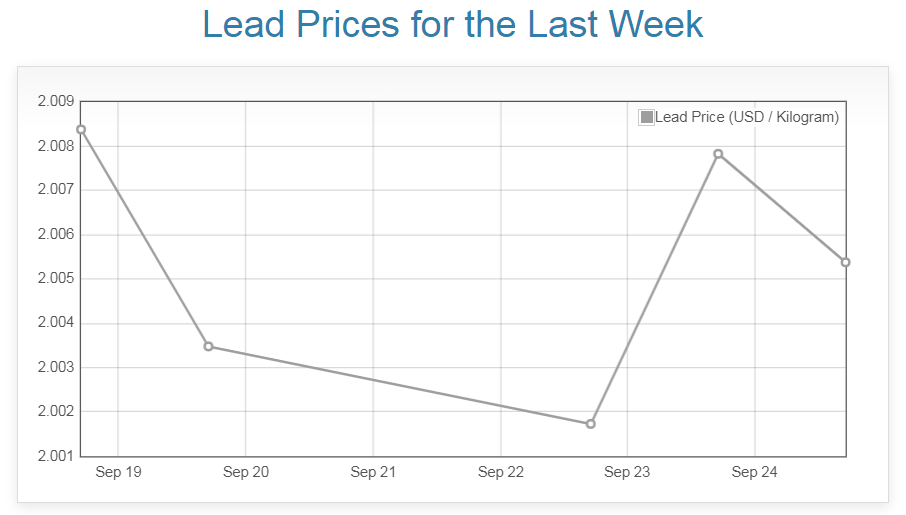Select the data point near 2.0035
The width and height of the screenshot is (906, 515).
point(208,346)
